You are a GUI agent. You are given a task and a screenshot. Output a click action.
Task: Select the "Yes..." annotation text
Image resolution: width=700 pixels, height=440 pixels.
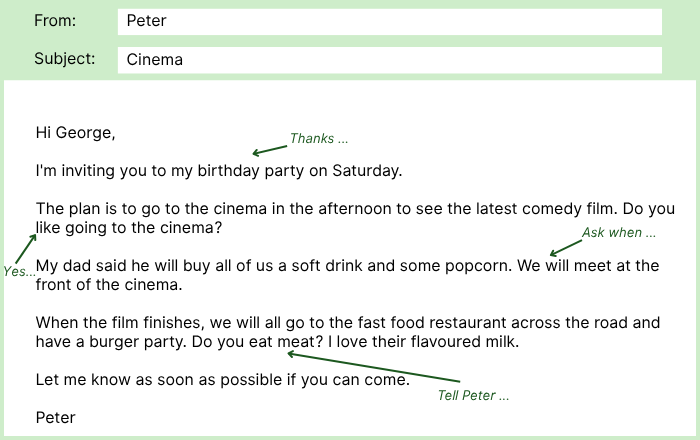point(19,271)
